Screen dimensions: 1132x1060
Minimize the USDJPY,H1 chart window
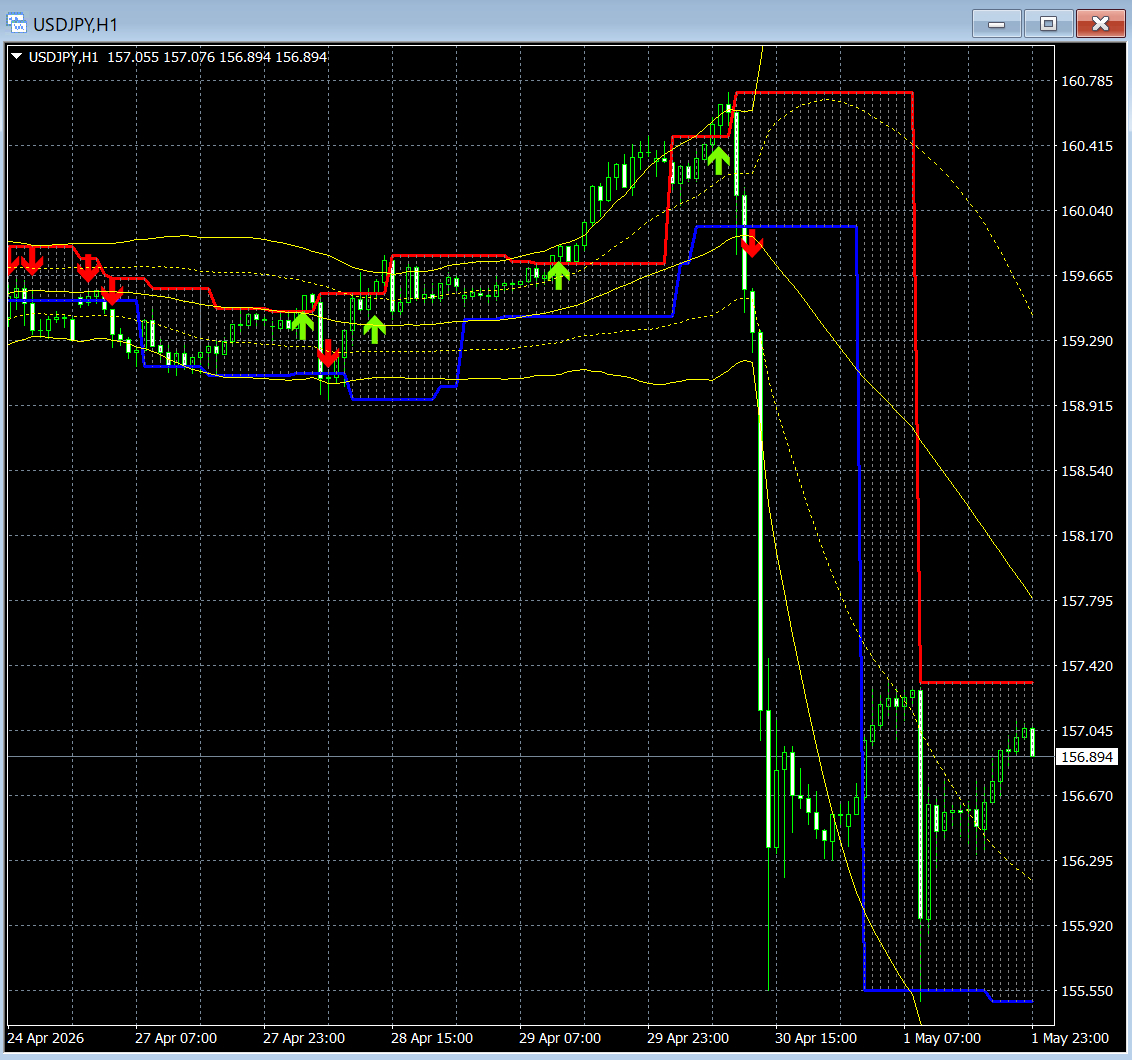996,24
